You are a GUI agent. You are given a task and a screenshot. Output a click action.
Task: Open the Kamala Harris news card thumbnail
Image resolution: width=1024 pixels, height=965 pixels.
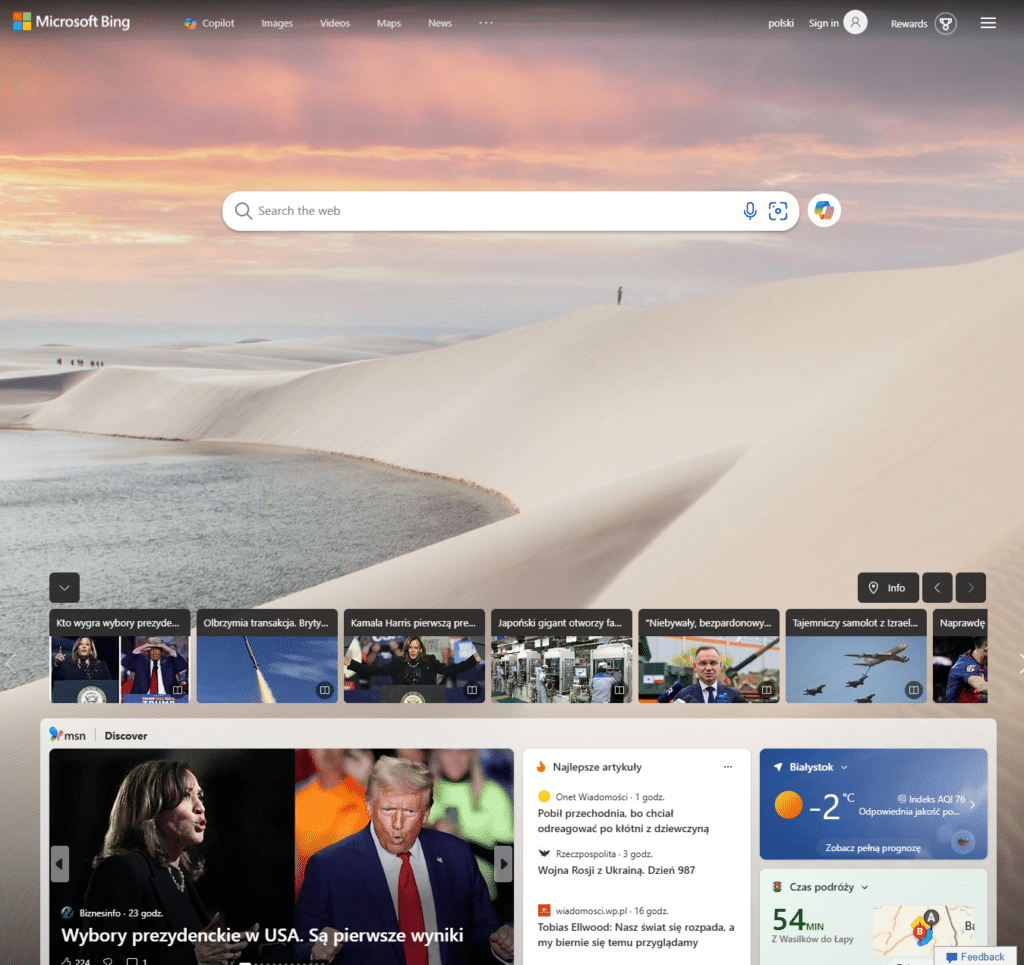click(x=414, y=666)
